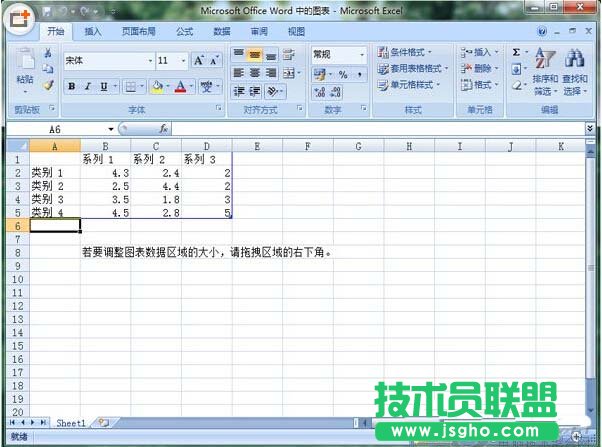Click Merge and Center icon
602x447 pixels.
click(289, 73)
